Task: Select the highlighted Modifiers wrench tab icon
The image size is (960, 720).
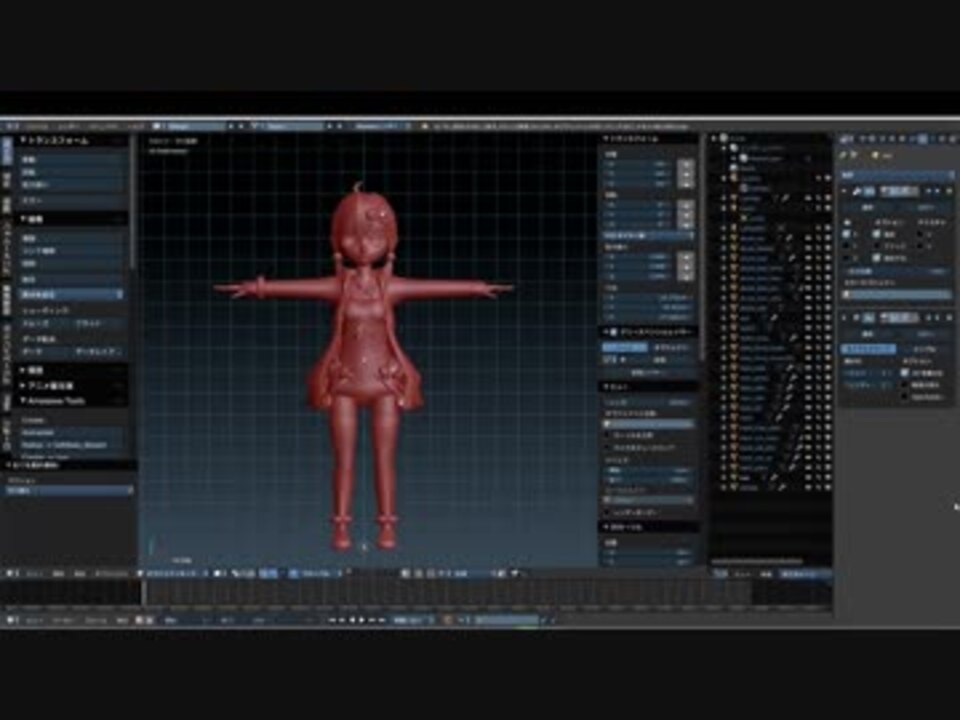Action: (922, 140)
